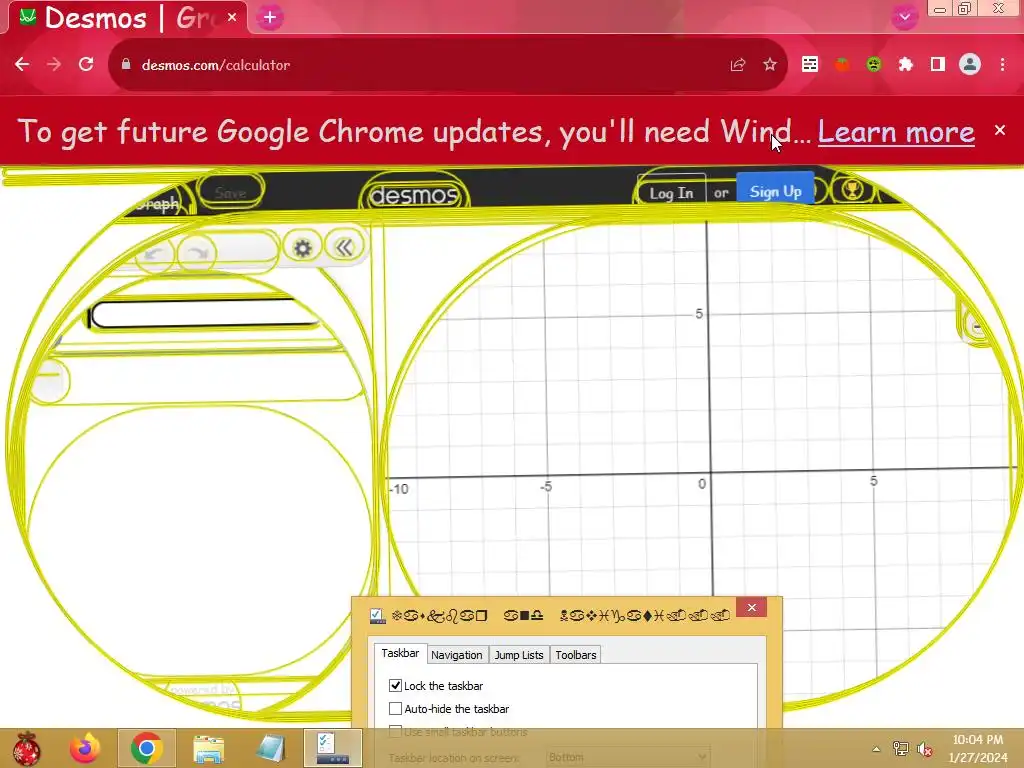Open the tab search dropdown arrow
Screen dimensions: 1024x768
point(904,17)
